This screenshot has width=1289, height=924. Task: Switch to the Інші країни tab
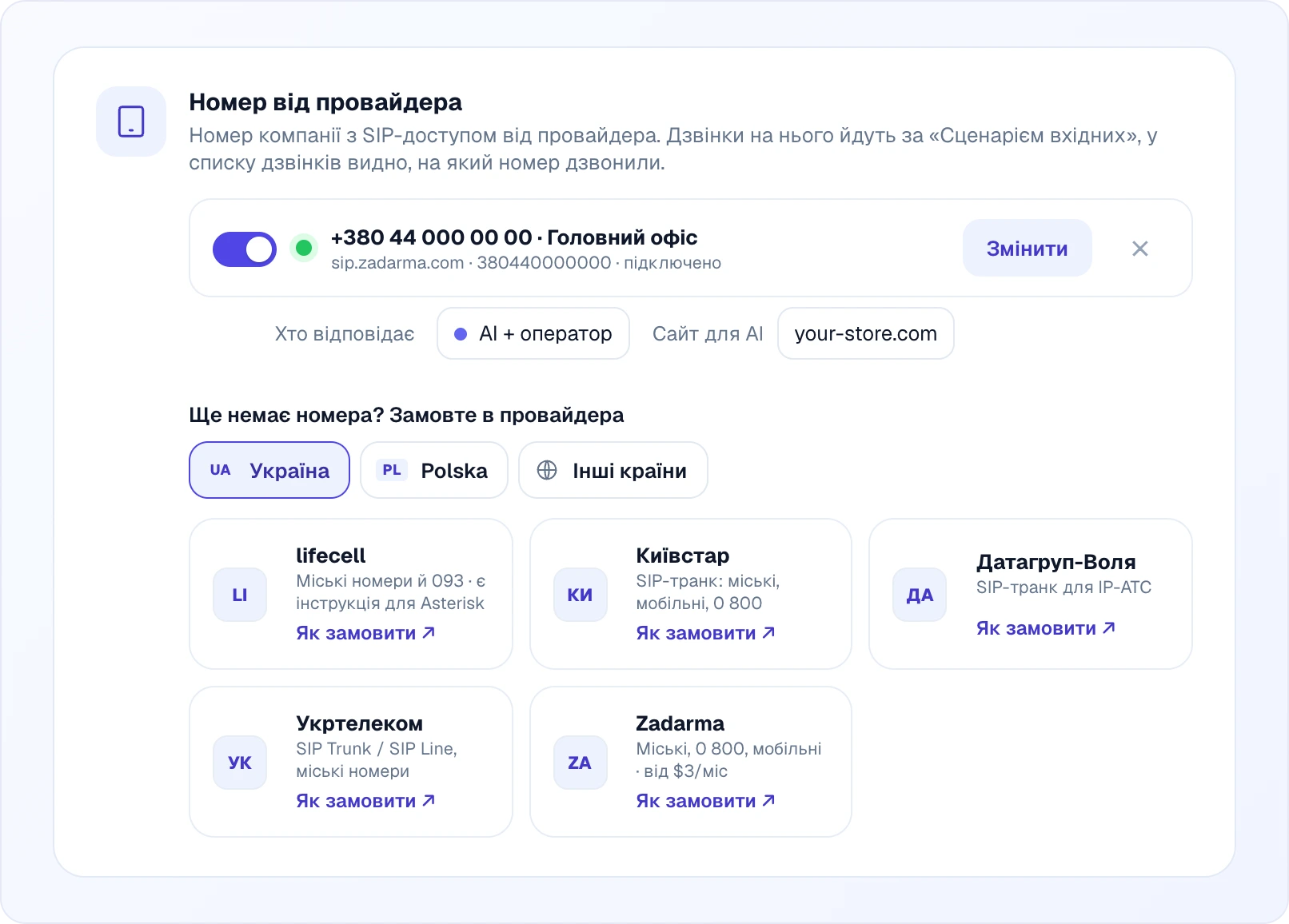point(613,470)
